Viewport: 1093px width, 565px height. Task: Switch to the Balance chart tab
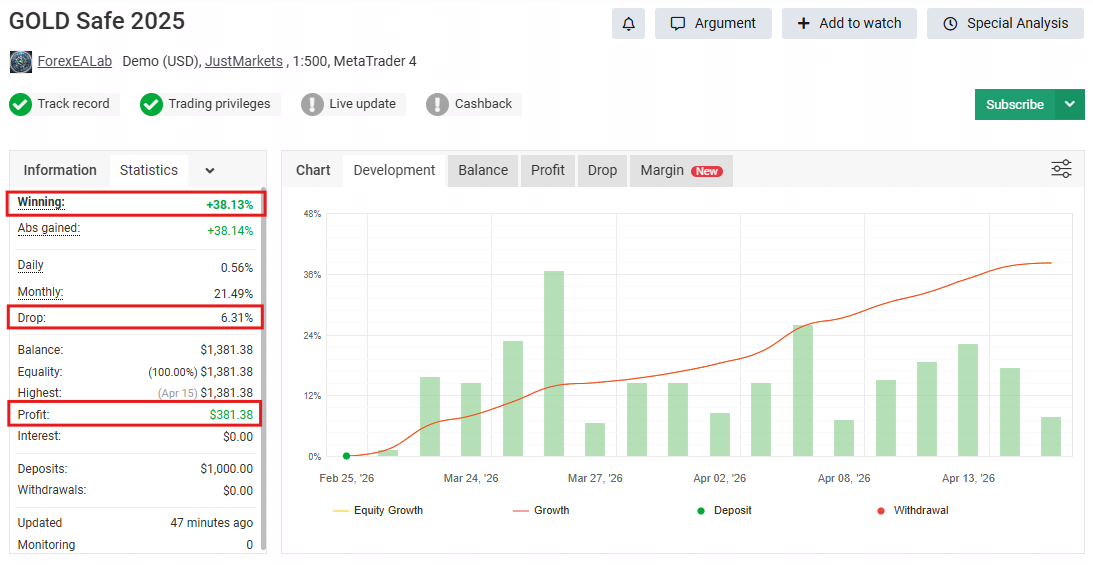[483, 170]
